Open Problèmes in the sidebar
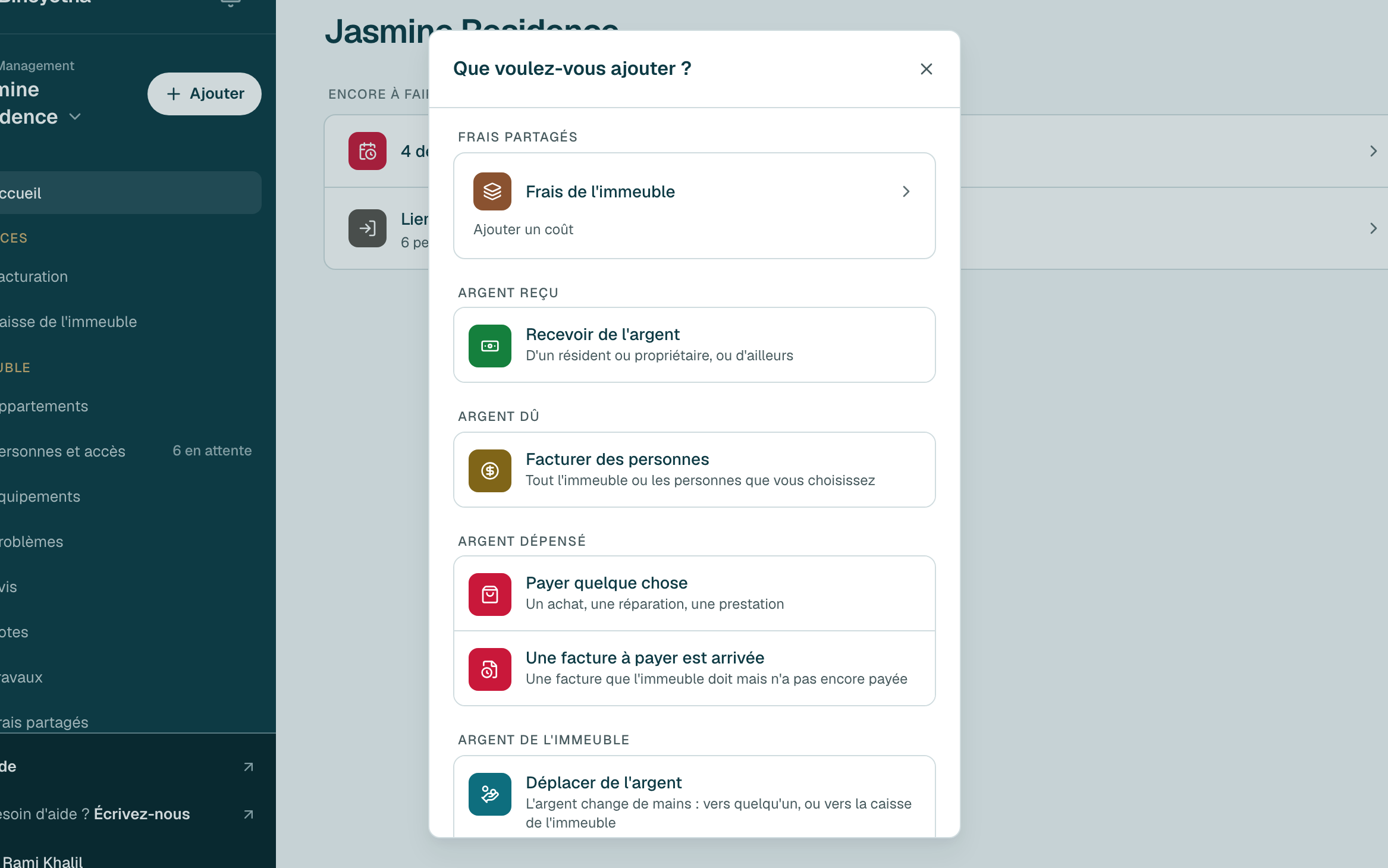Screen dimensions: 1388x868 (130, 542)
